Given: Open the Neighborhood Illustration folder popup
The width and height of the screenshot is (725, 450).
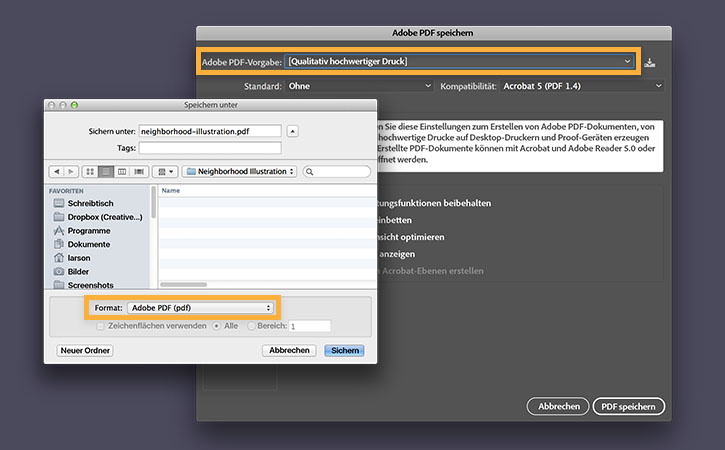Looking at the screenshot, I should coord(239,172).
